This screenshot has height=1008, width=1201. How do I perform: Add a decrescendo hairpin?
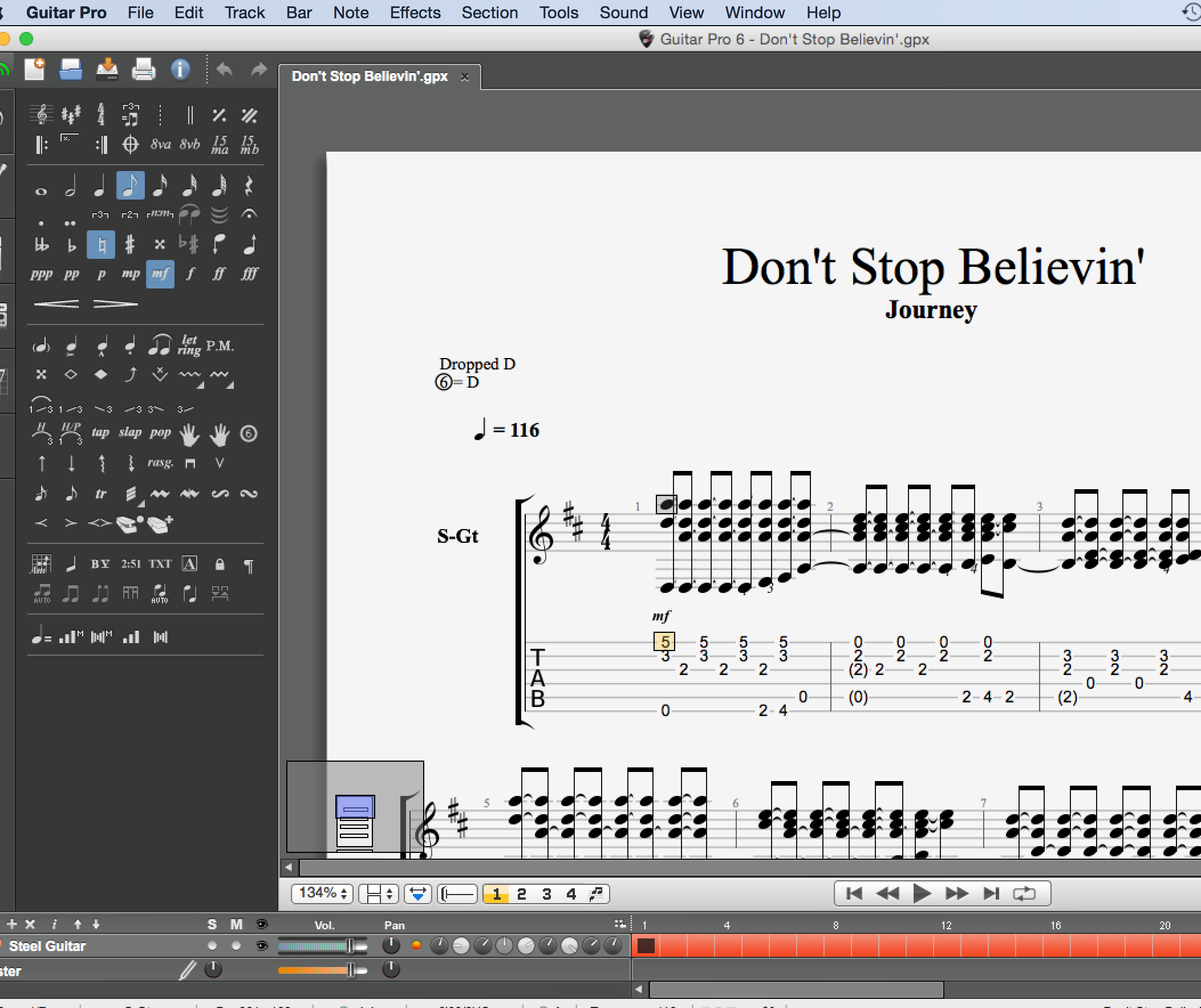(x=116, y=304)
